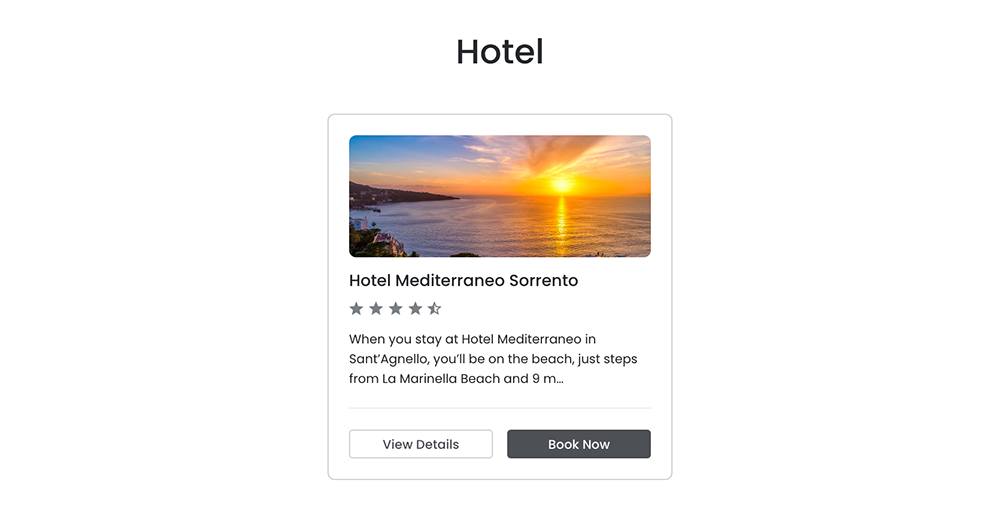Viewport: 1000px width, 517px height.
Task: Click the coastal cliffs in the photo
Action: 390,193
